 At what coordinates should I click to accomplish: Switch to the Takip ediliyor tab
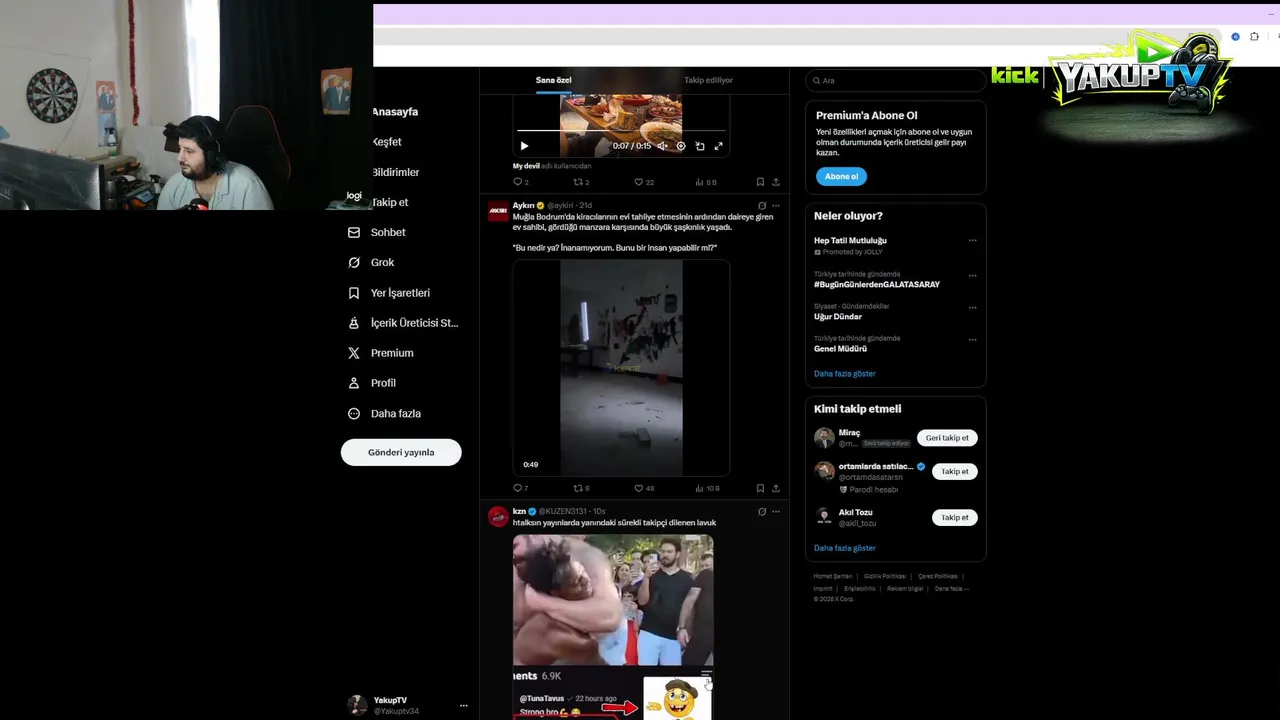coord(708,80)
